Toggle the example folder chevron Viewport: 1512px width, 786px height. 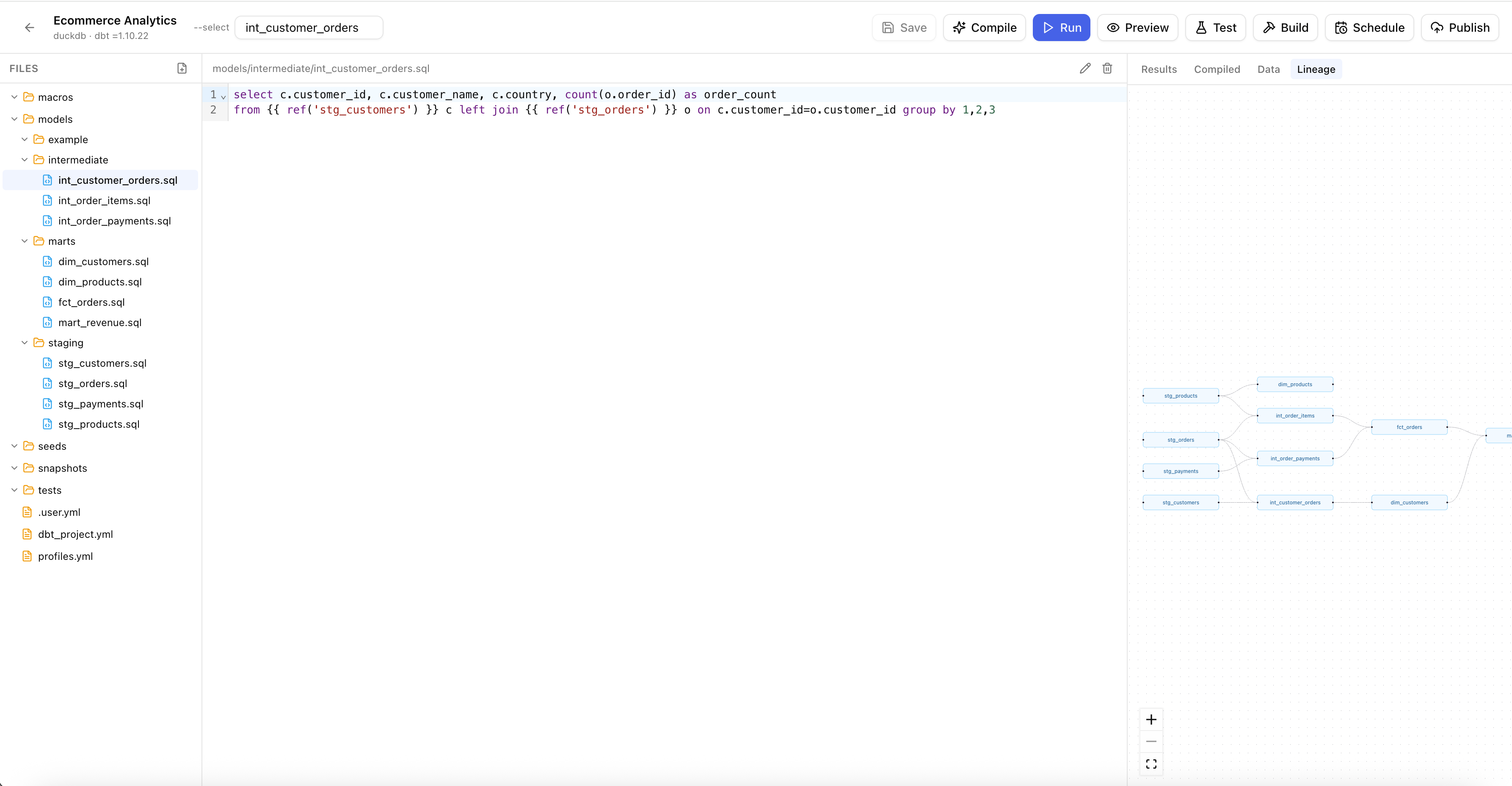(25, 139)
